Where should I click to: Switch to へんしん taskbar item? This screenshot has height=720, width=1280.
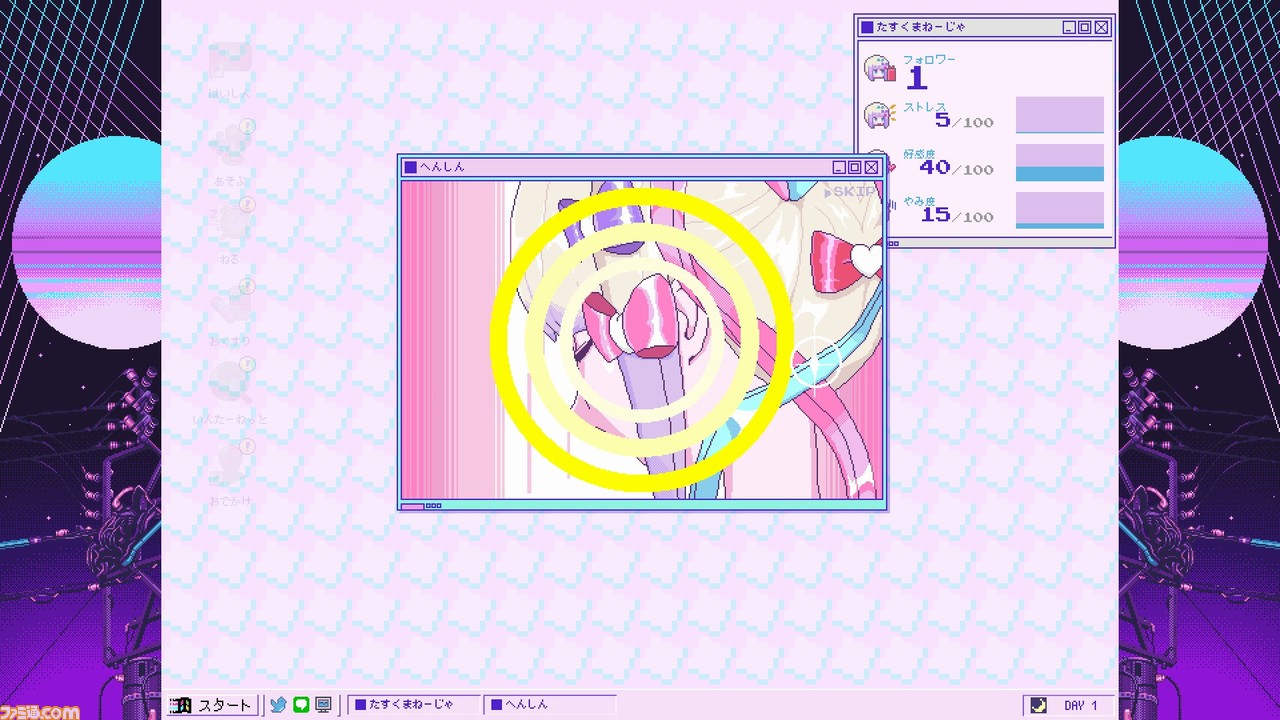(x=549, y=705)
